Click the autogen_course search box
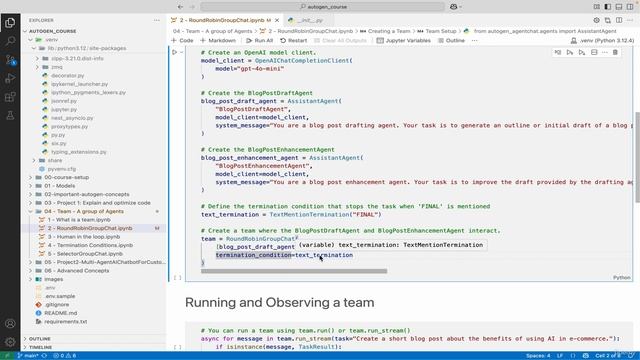The width and height of the screenshot is (640, 360). pyautogui.click(x=322, y=7)
